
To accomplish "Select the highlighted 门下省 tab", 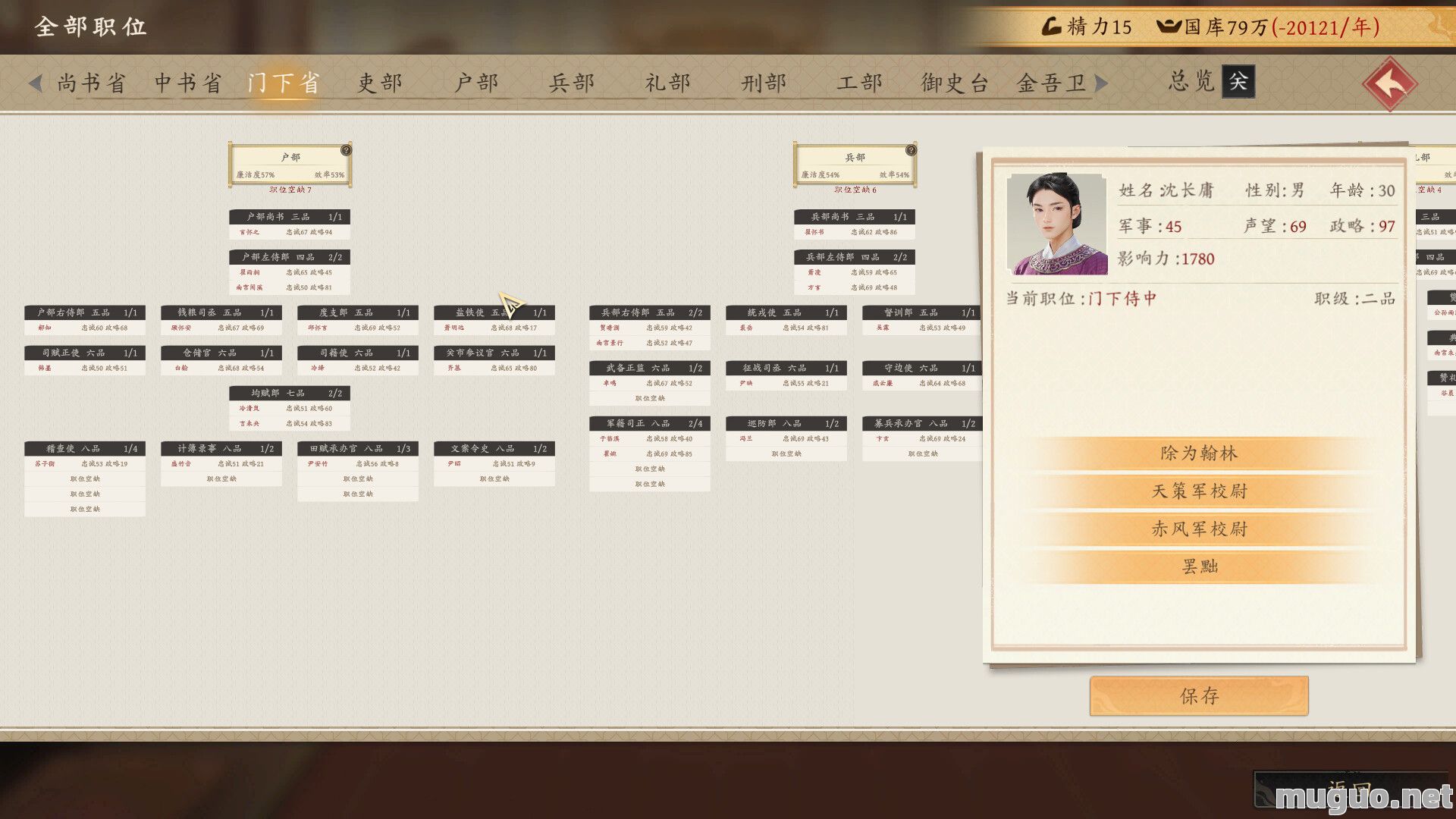I will (x=283, y=83).
